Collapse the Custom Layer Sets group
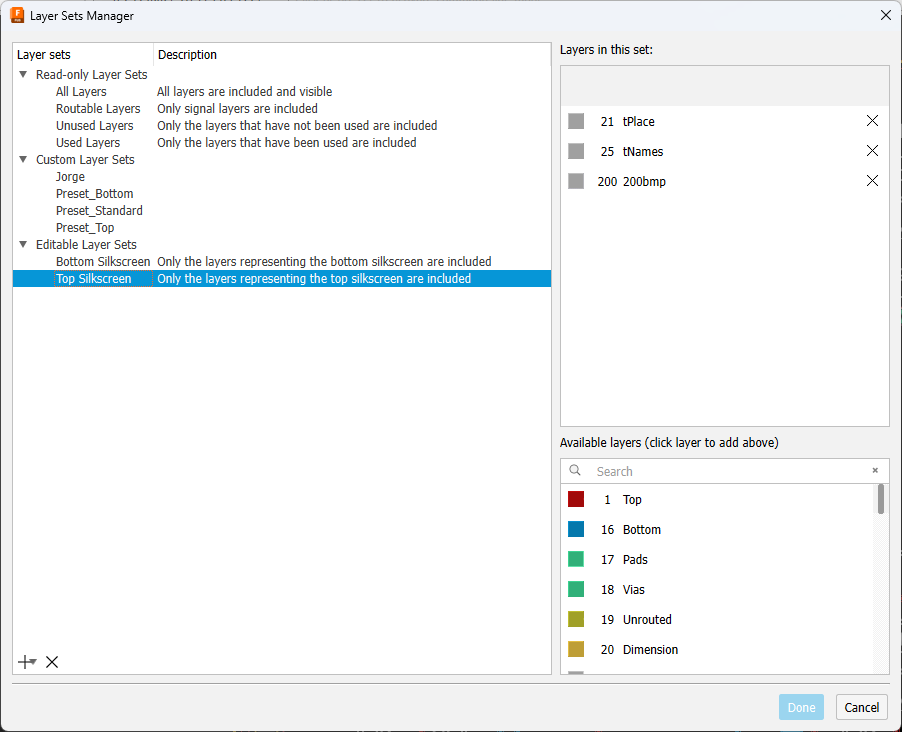 23,159
